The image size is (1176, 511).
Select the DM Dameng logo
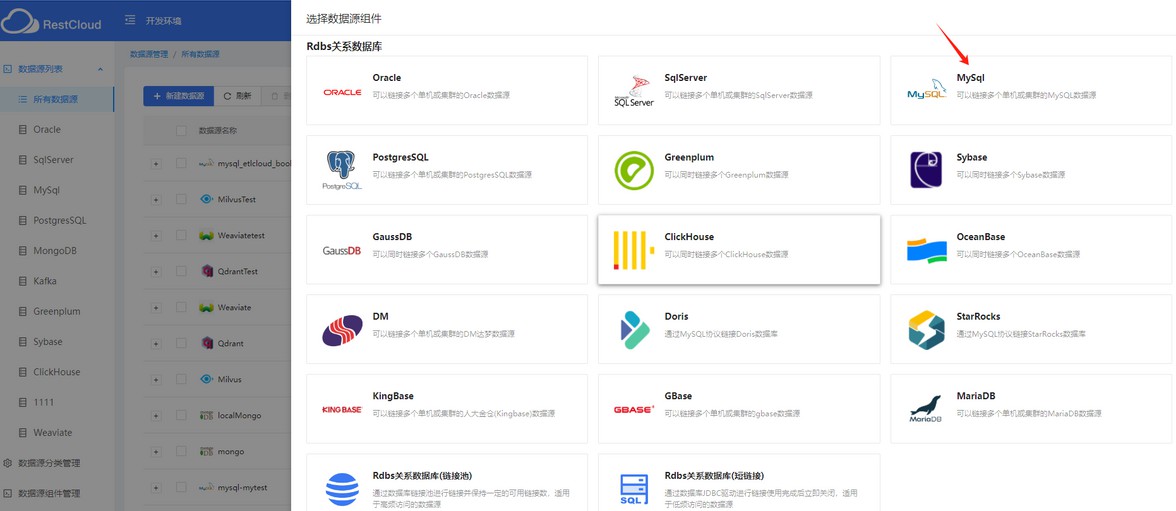[x=342, y=330]
